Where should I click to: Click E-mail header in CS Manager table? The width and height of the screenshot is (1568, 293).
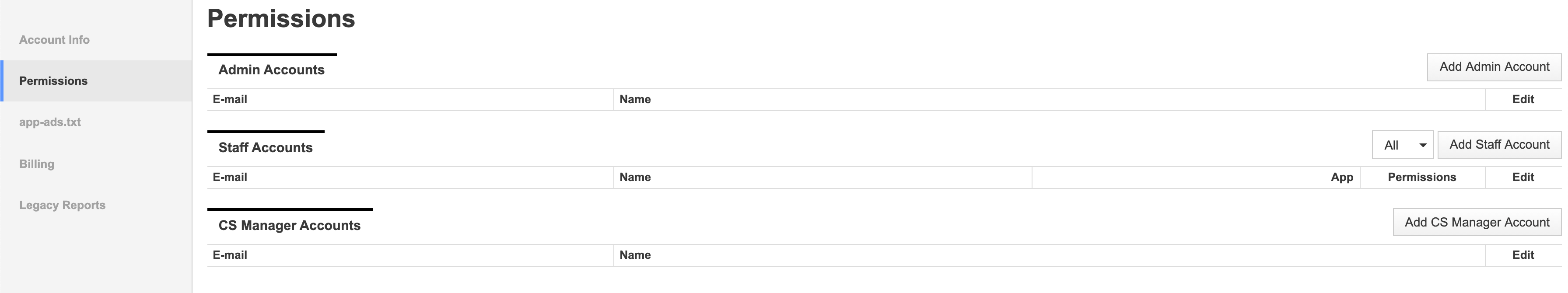point(230,255)
